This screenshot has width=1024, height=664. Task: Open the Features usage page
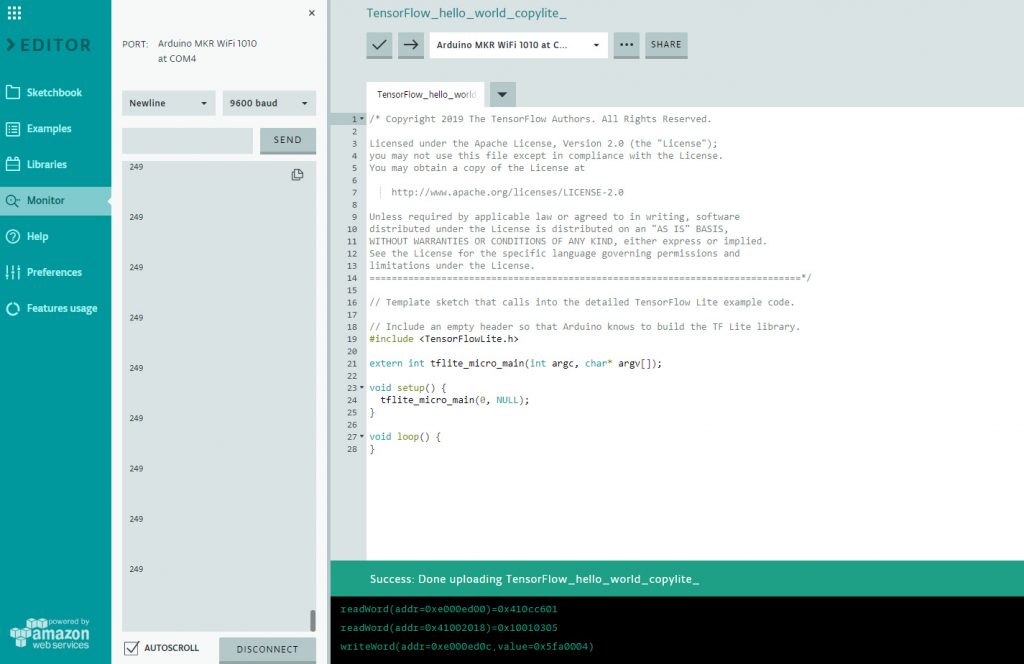click(x=60, y=308)
